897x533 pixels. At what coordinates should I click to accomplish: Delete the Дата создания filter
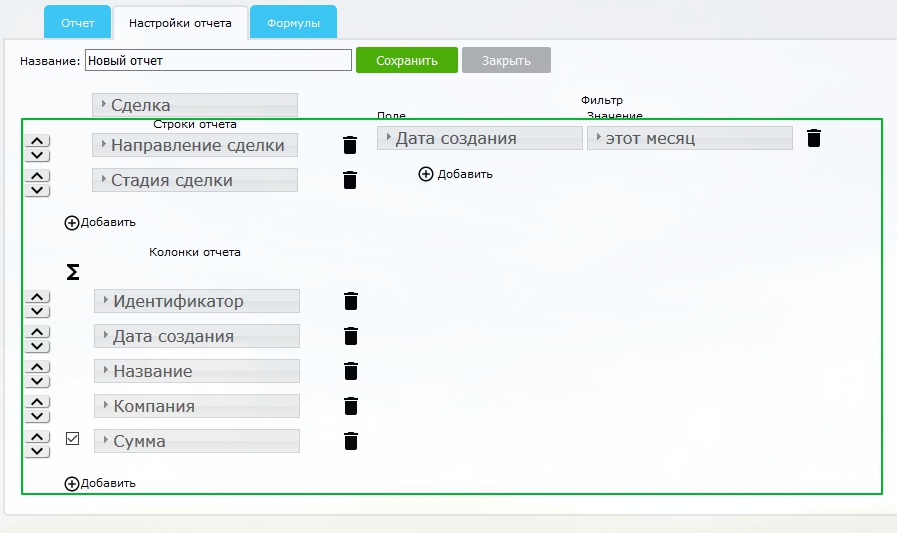[x=814, y=138]
